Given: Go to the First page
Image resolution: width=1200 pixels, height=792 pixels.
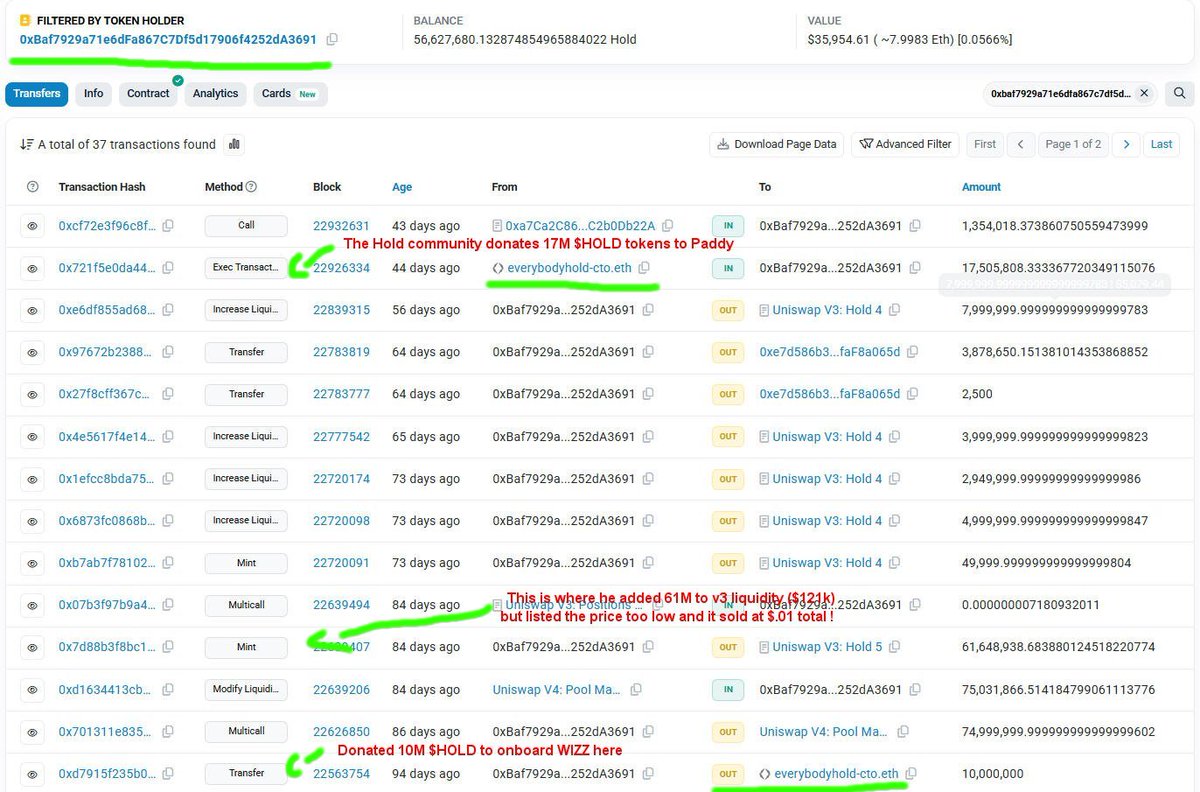Looking at the screenshot, I should (985, 144).
